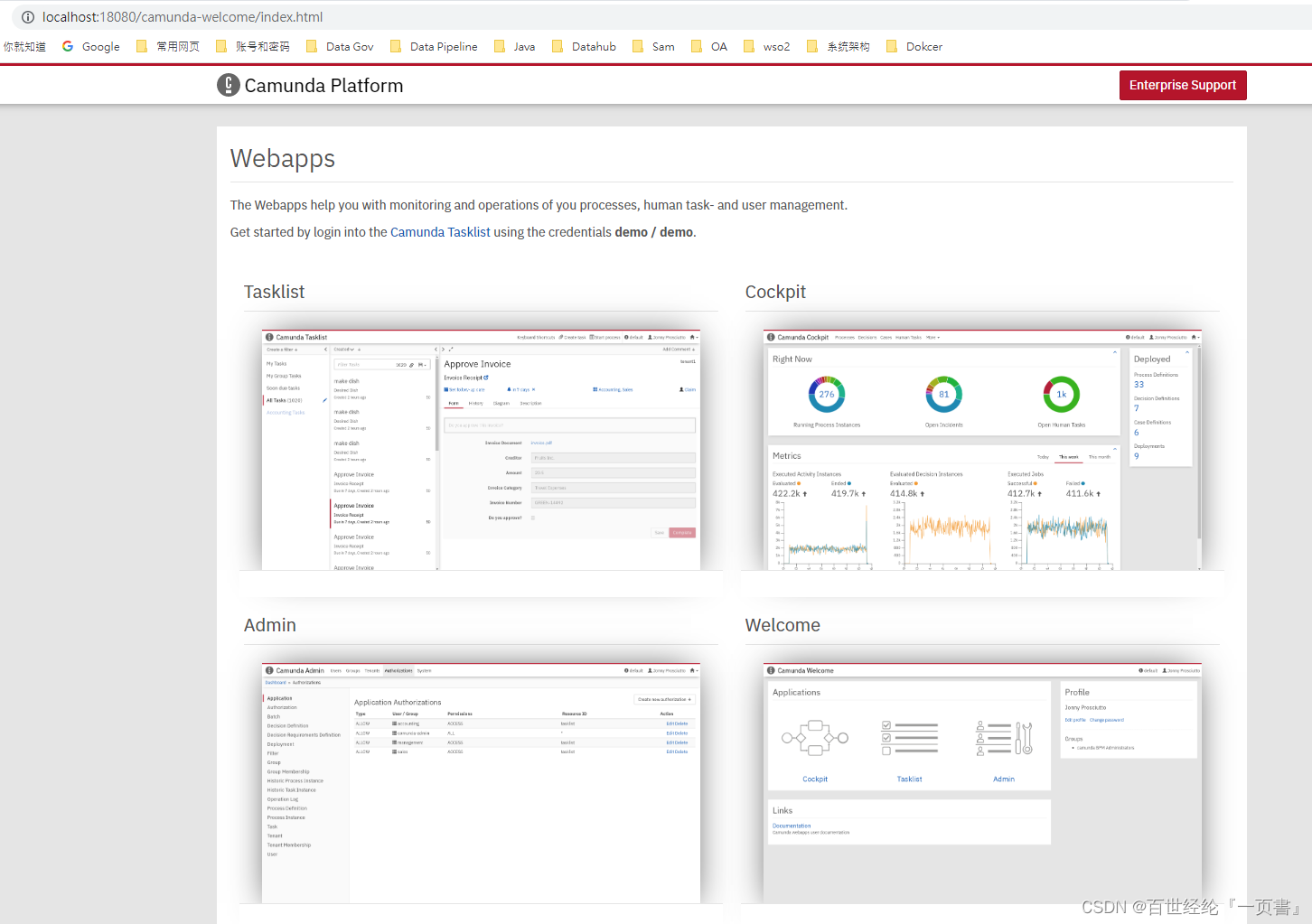Viewport: 1312px width, 924px height.
Task: Click the Admin section heading
Action: click(x=270, y=625)
